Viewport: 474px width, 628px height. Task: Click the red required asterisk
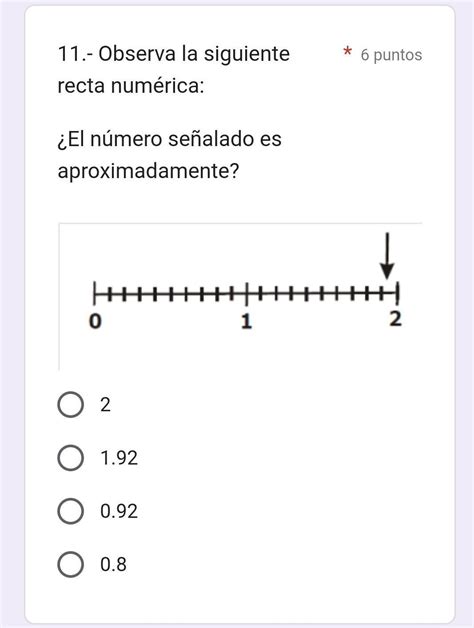347,52
